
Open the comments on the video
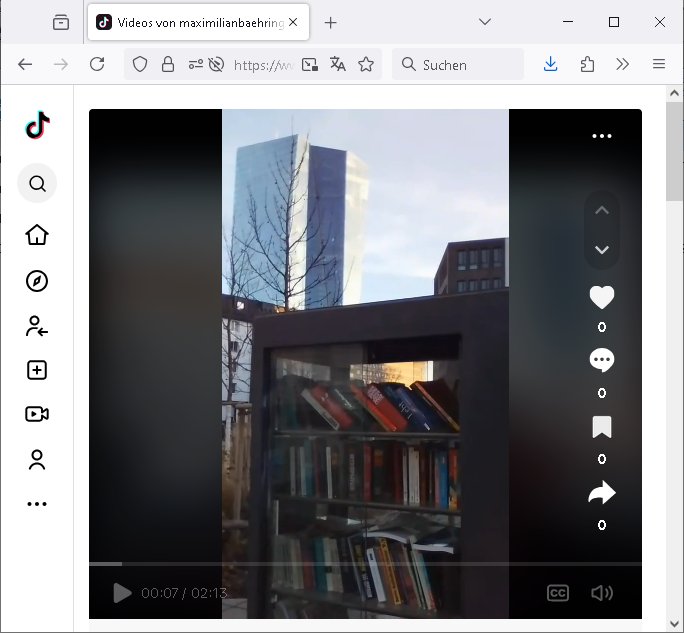coord(601,361)
